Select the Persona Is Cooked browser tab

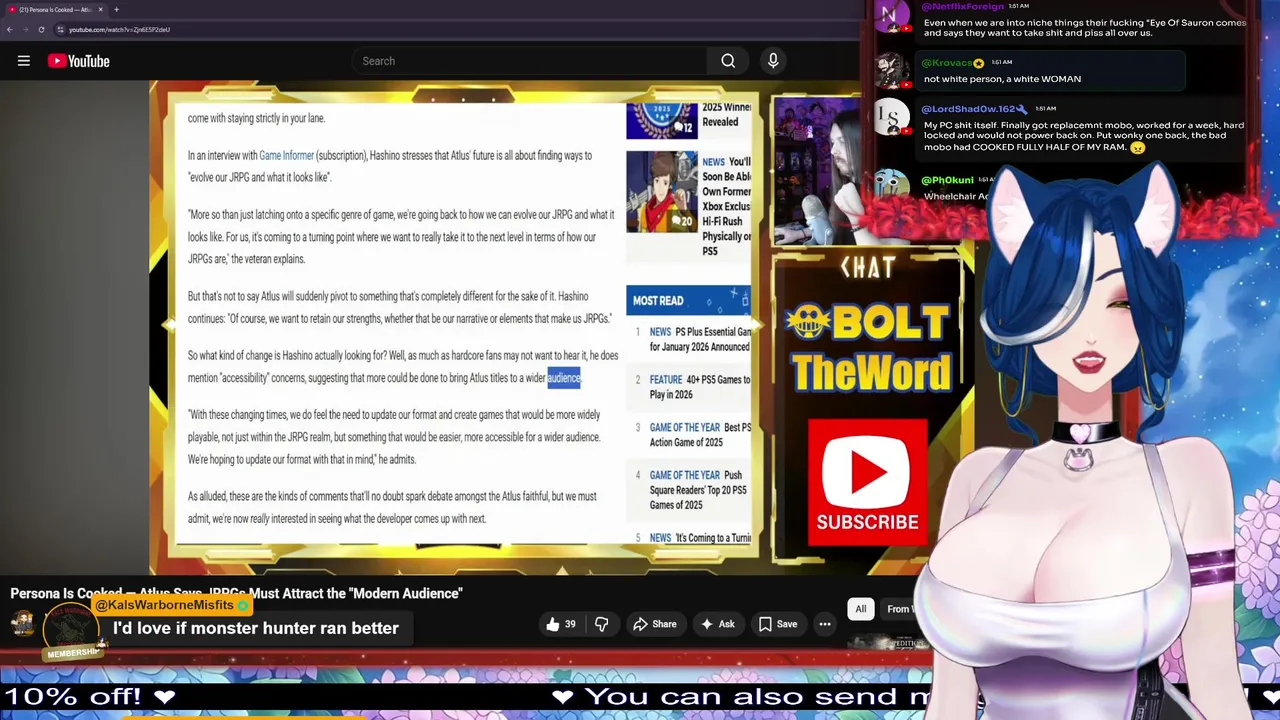pyautogui.click(x=55, y=9)
